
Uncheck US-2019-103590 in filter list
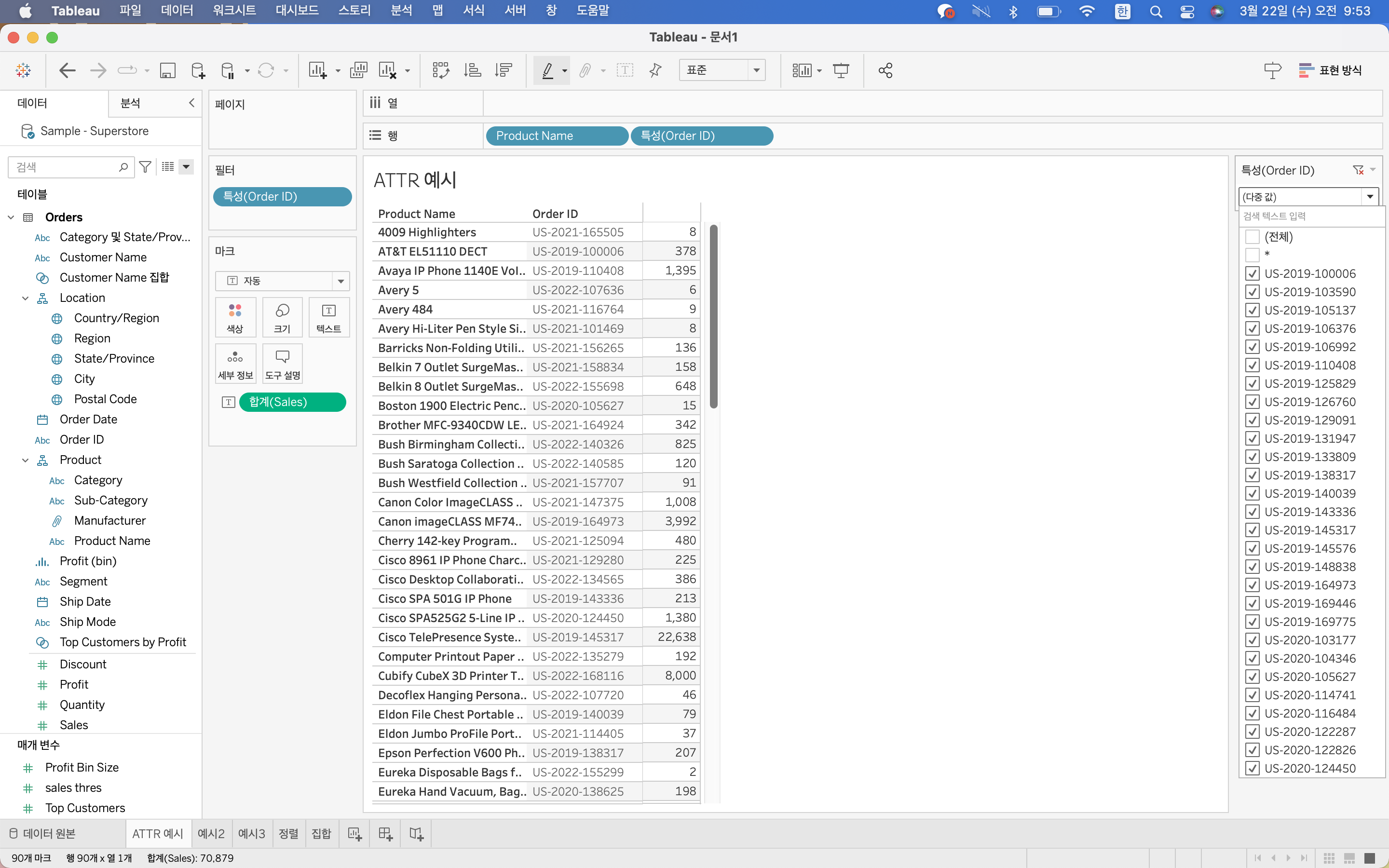(x=1253, y=292)
